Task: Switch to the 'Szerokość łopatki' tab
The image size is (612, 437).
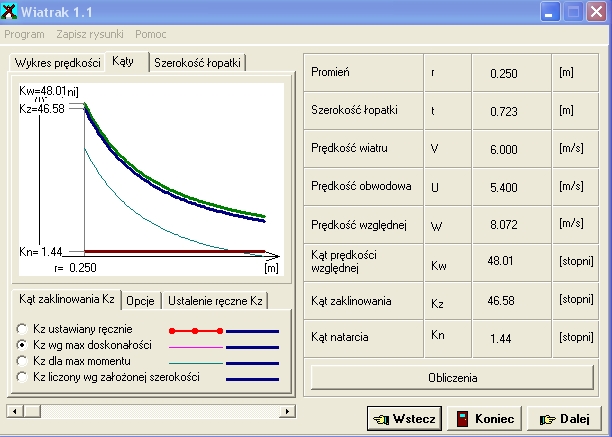Action: click(x=197, y=63)
